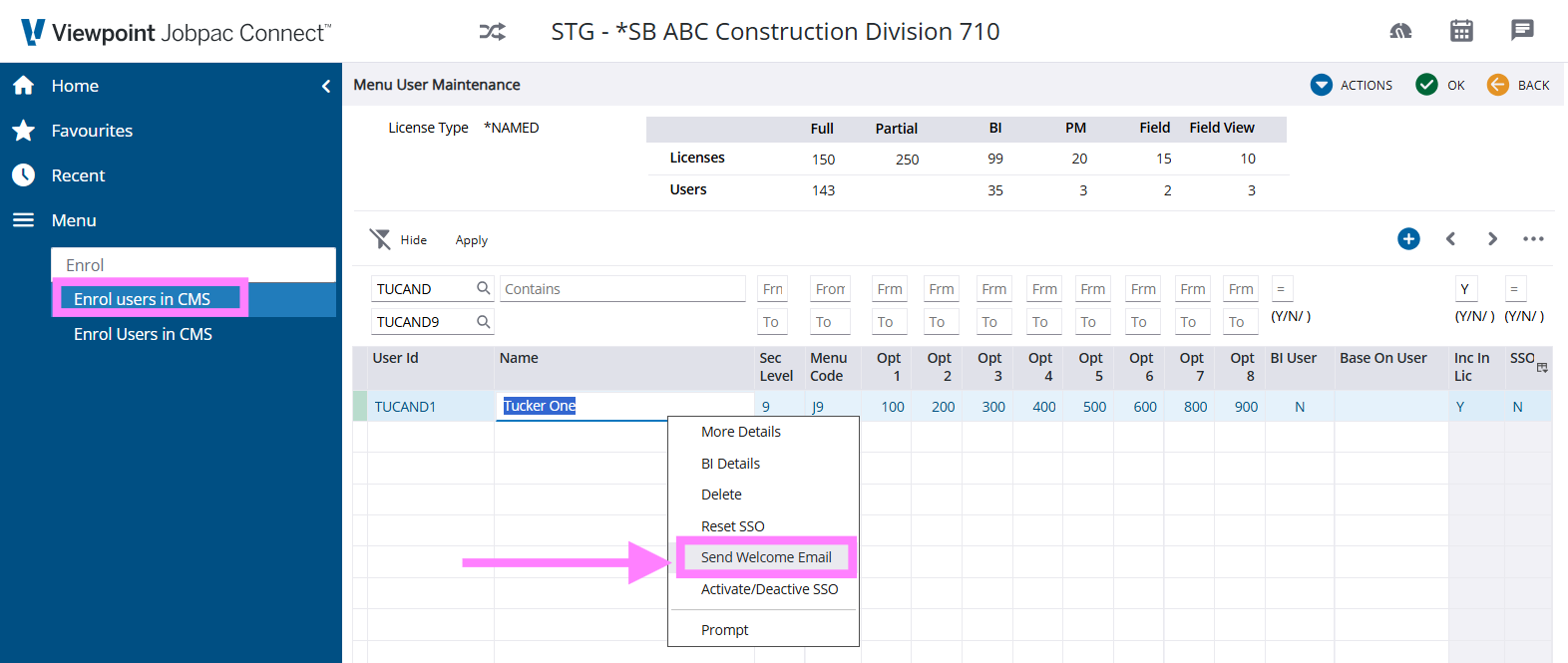Click the BACK orange arrow button
1568x663 pixels.
pos(1518,85)
